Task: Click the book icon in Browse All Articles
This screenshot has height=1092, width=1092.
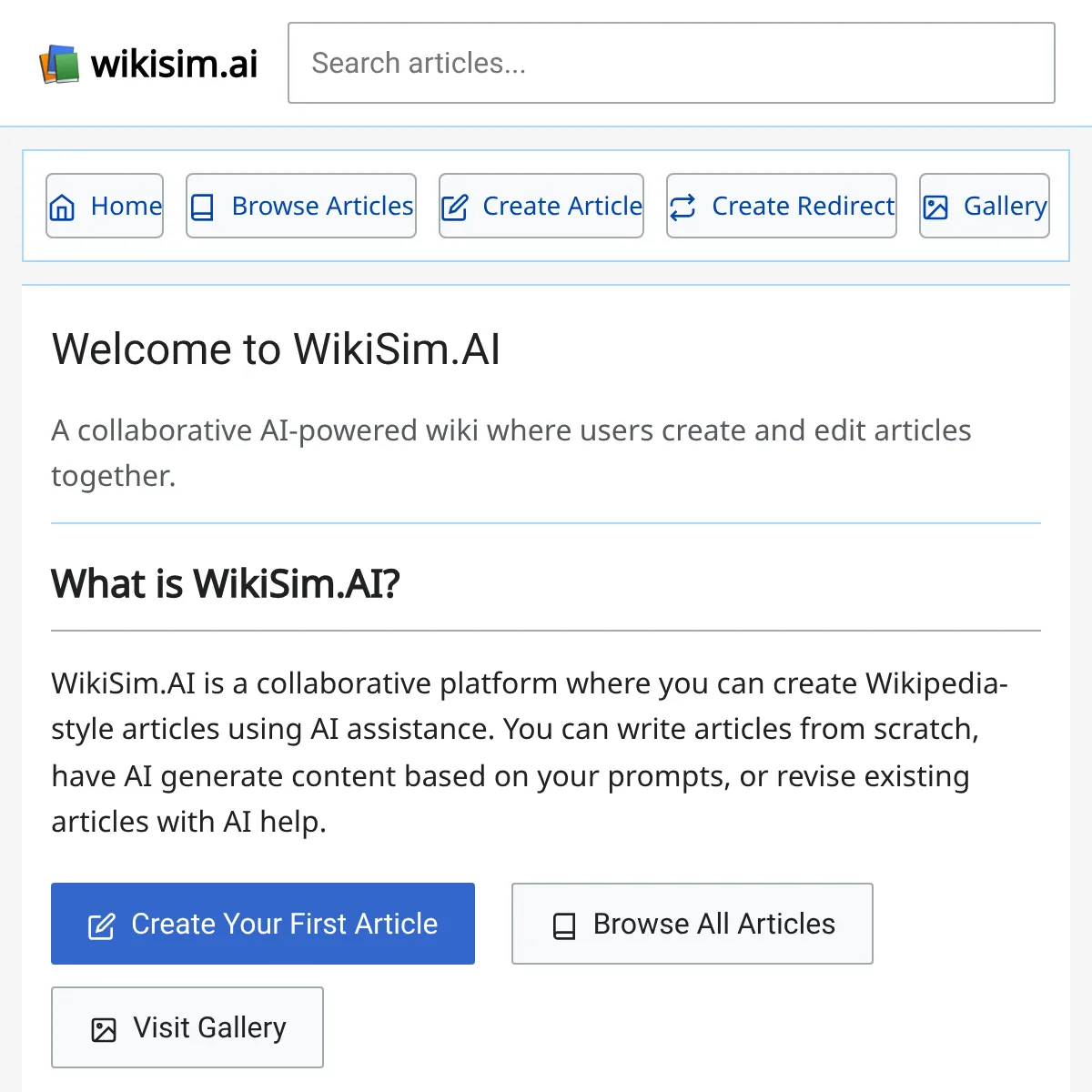Action: point(564,926)
